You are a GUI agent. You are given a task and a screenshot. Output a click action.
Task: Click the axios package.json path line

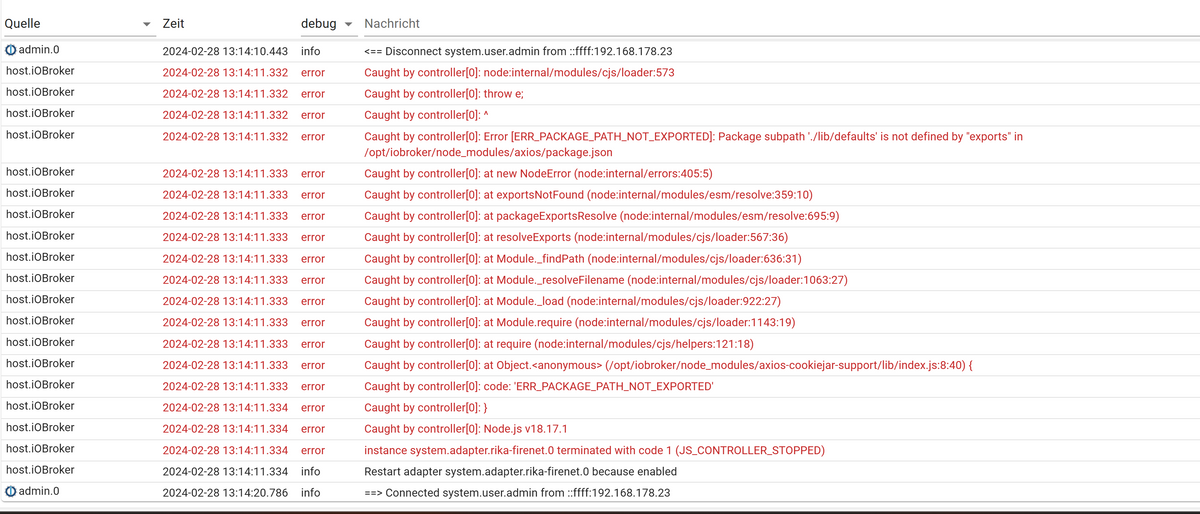pos(487,152)
